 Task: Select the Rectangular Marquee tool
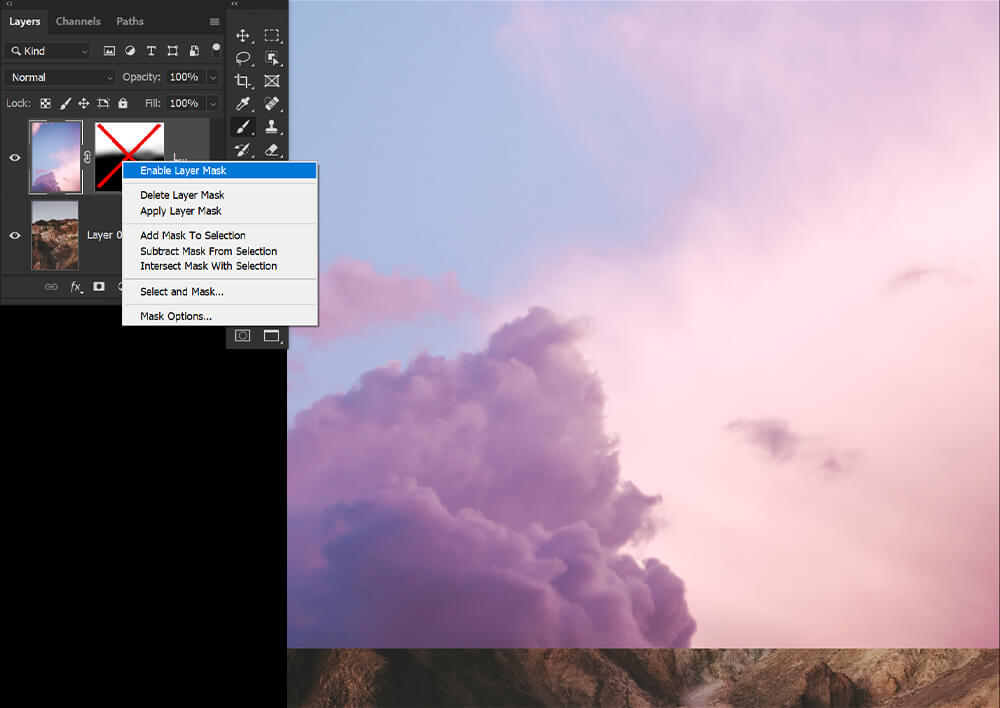coord(271,35)
